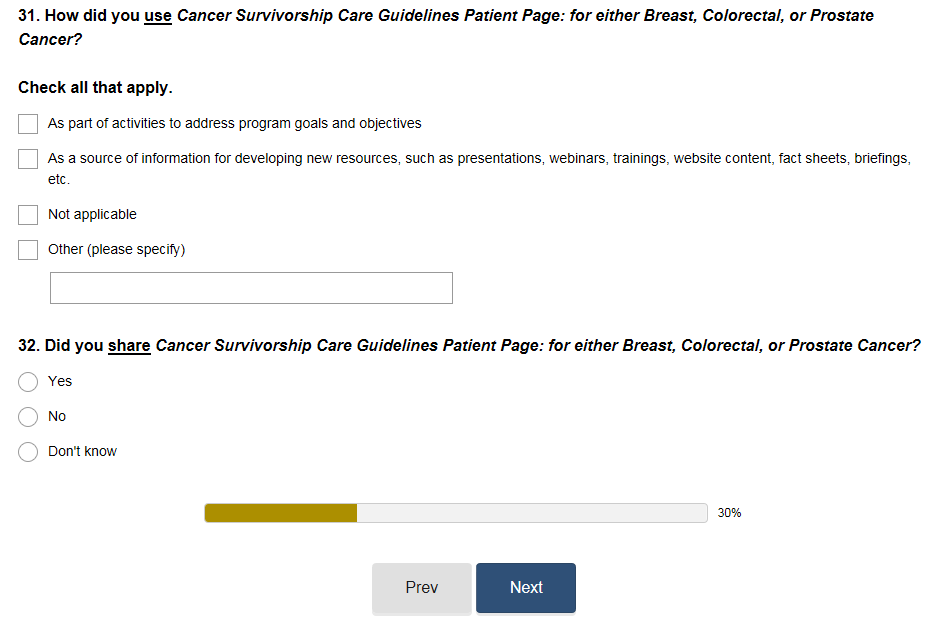This screenshot has height=624, width=947.
Task: Select 'Don't know' radio button
Action: coord(28,452)
